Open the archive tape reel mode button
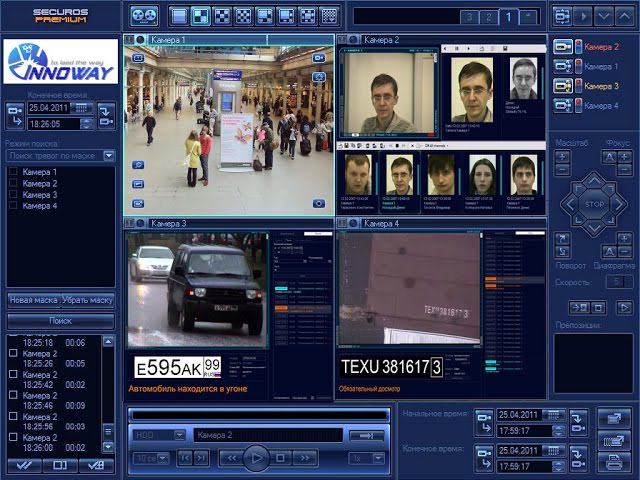The width and height of the screenshot is (640, 480). pos(144,16)
